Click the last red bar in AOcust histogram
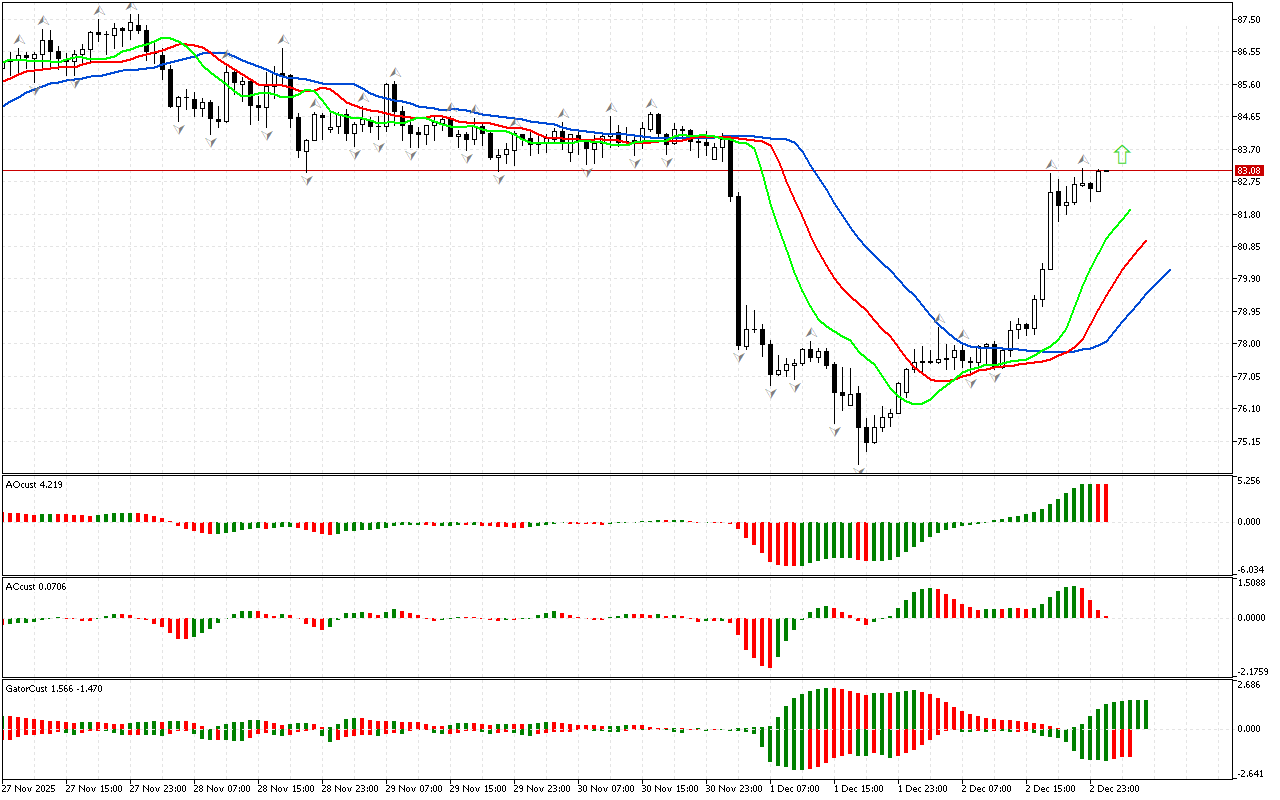The height and width of the screenshot is (800, 1280). (1106, 503)
